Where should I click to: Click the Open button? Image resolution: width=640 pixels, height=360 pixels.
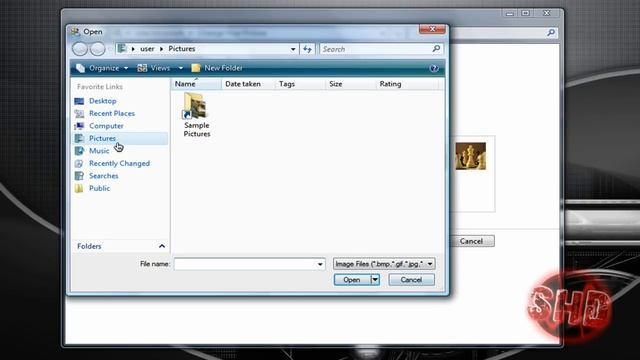click(352, 280)
